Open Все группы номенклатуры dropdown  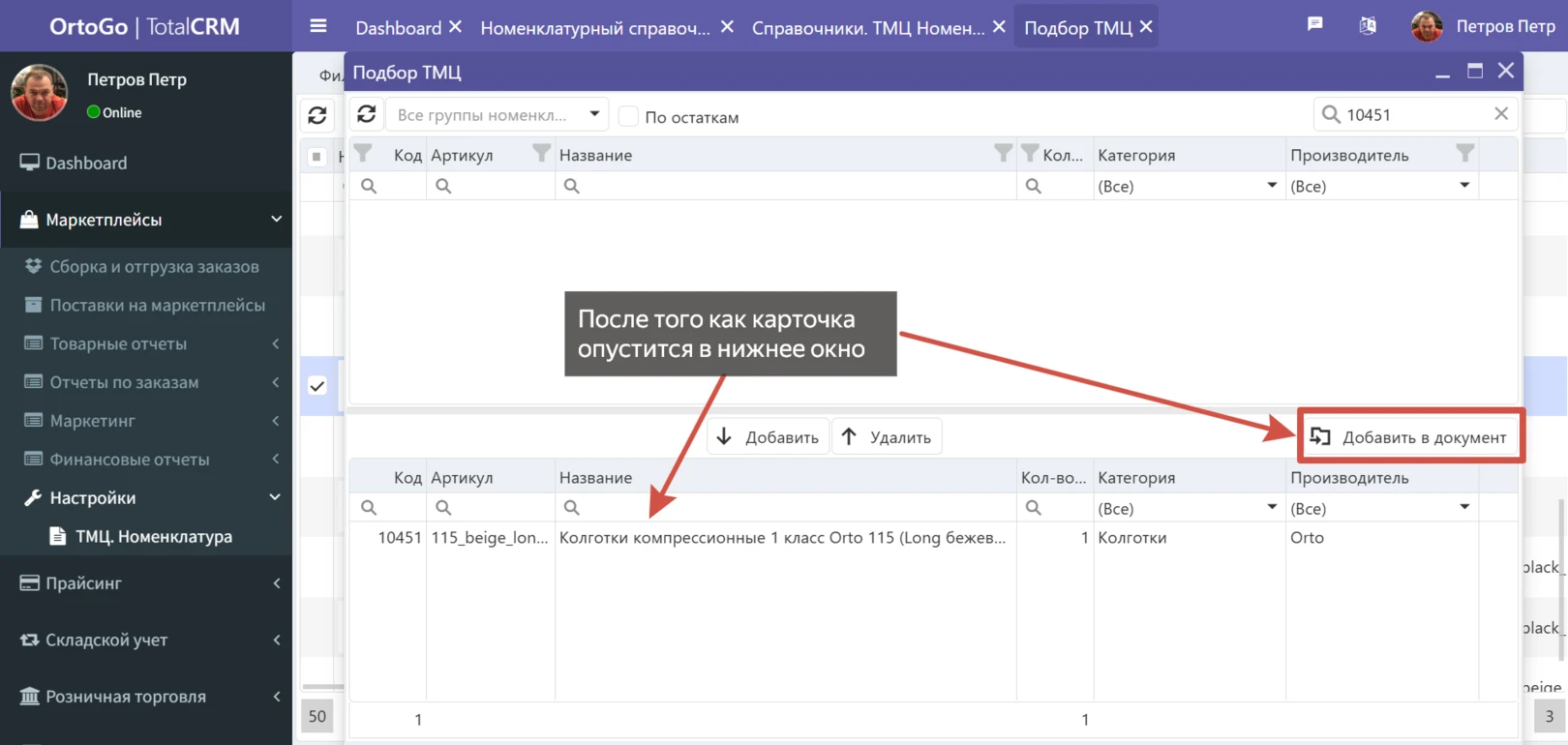click(x=498, y=115)
